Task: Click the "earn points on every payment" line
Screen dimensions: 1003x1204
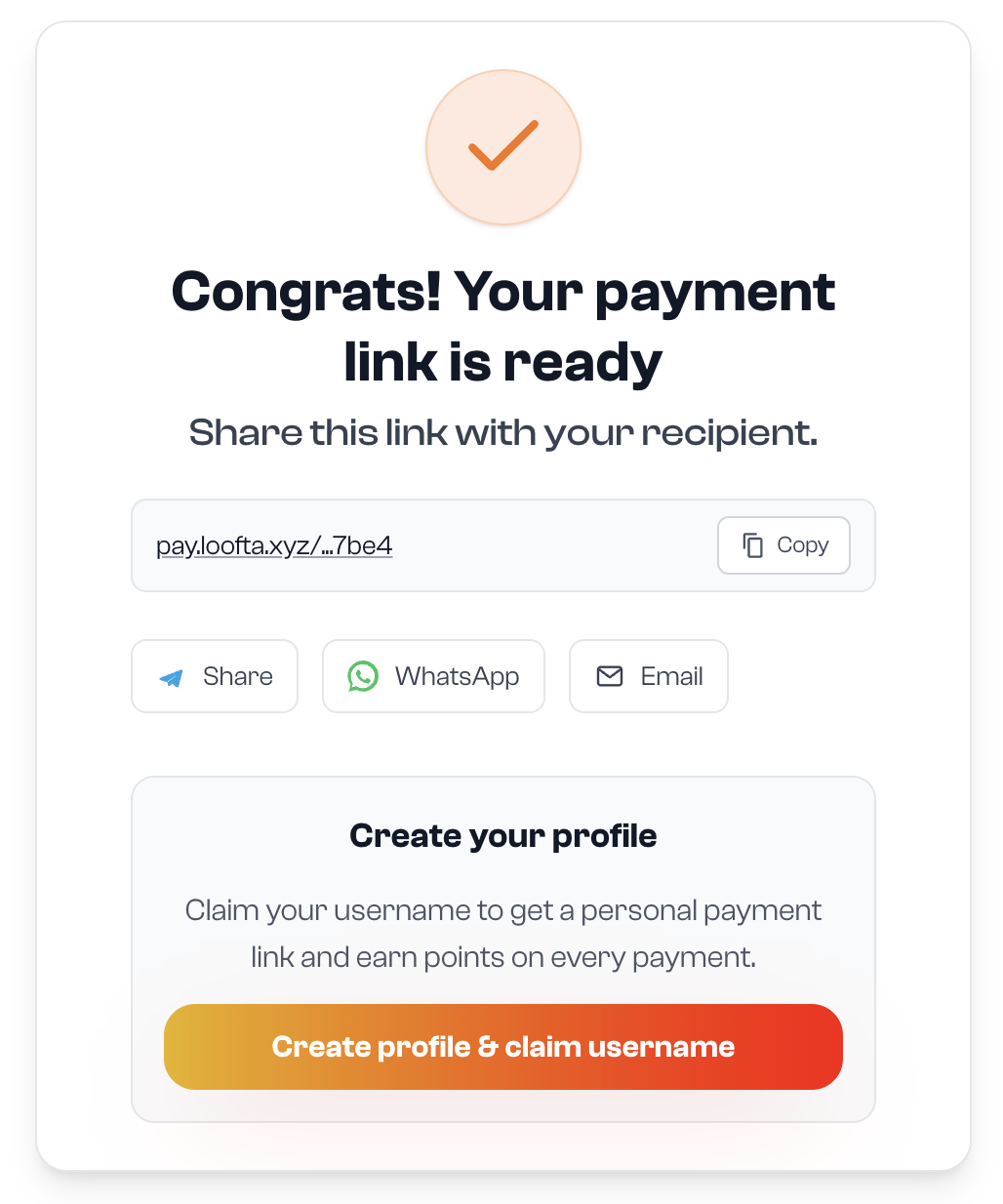Action: 502,957
